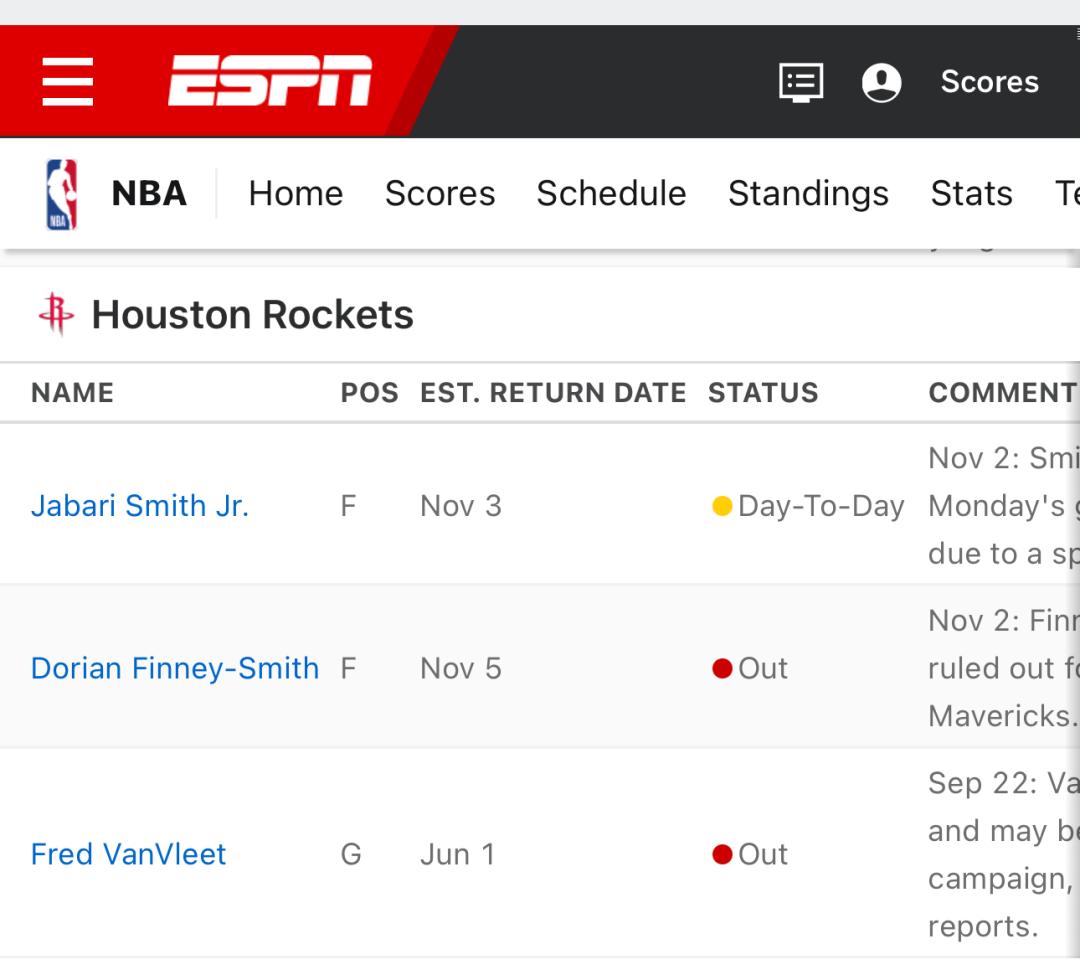
Task: Click the NBA section title text
Action: point(149,193)
